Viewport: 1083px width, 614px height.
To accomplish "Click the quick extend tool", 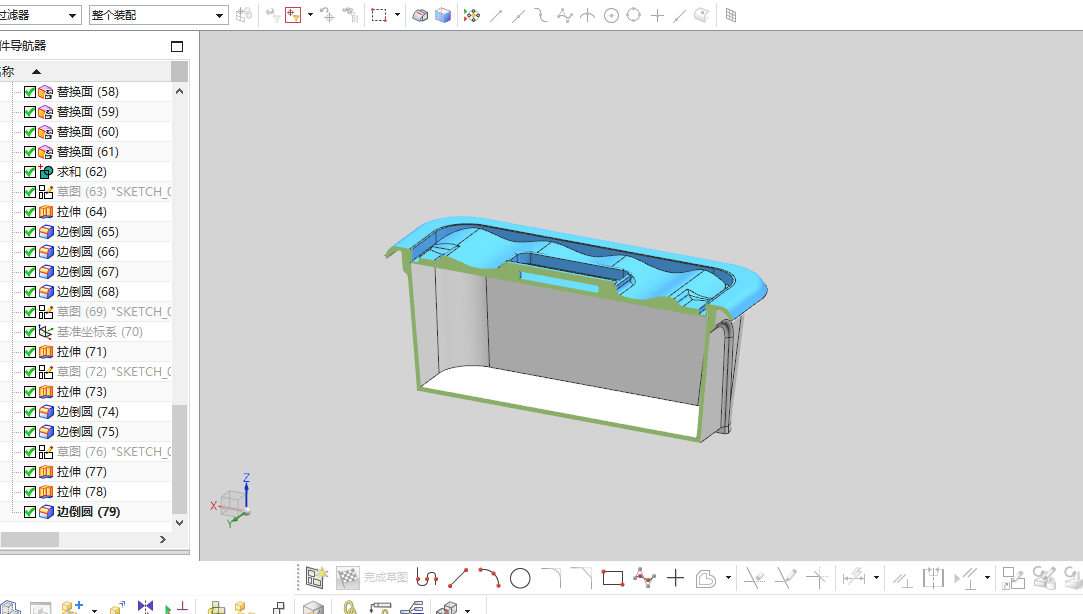I will (785, 578).
